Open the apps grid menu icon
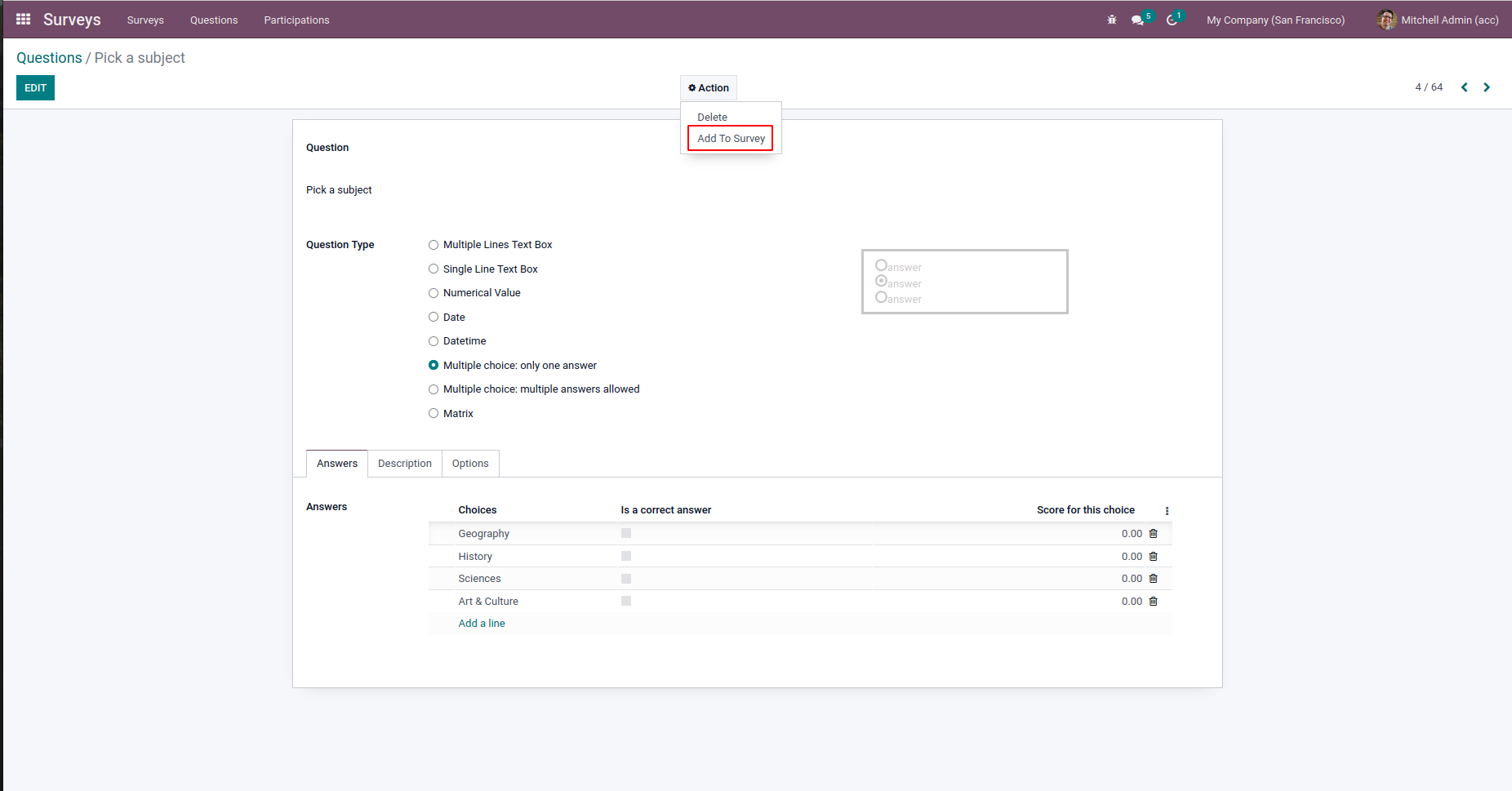 click(x=23, y=19)
